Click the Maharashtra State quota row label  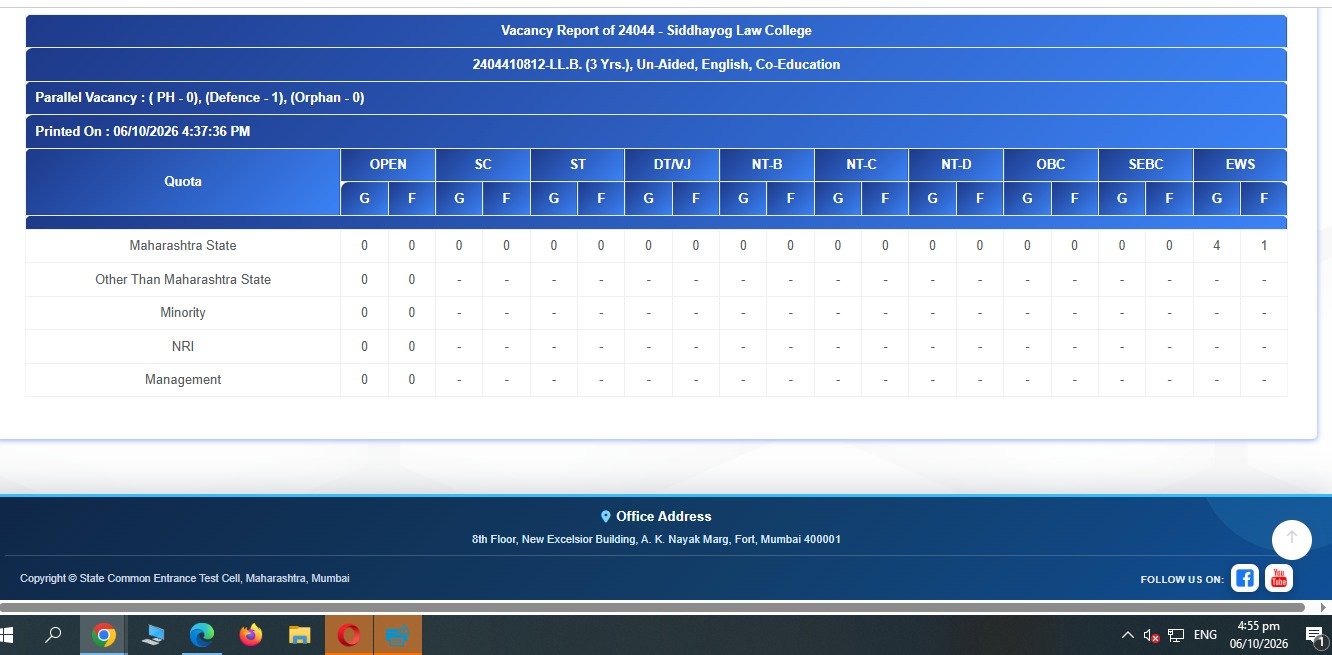(183, 246)
